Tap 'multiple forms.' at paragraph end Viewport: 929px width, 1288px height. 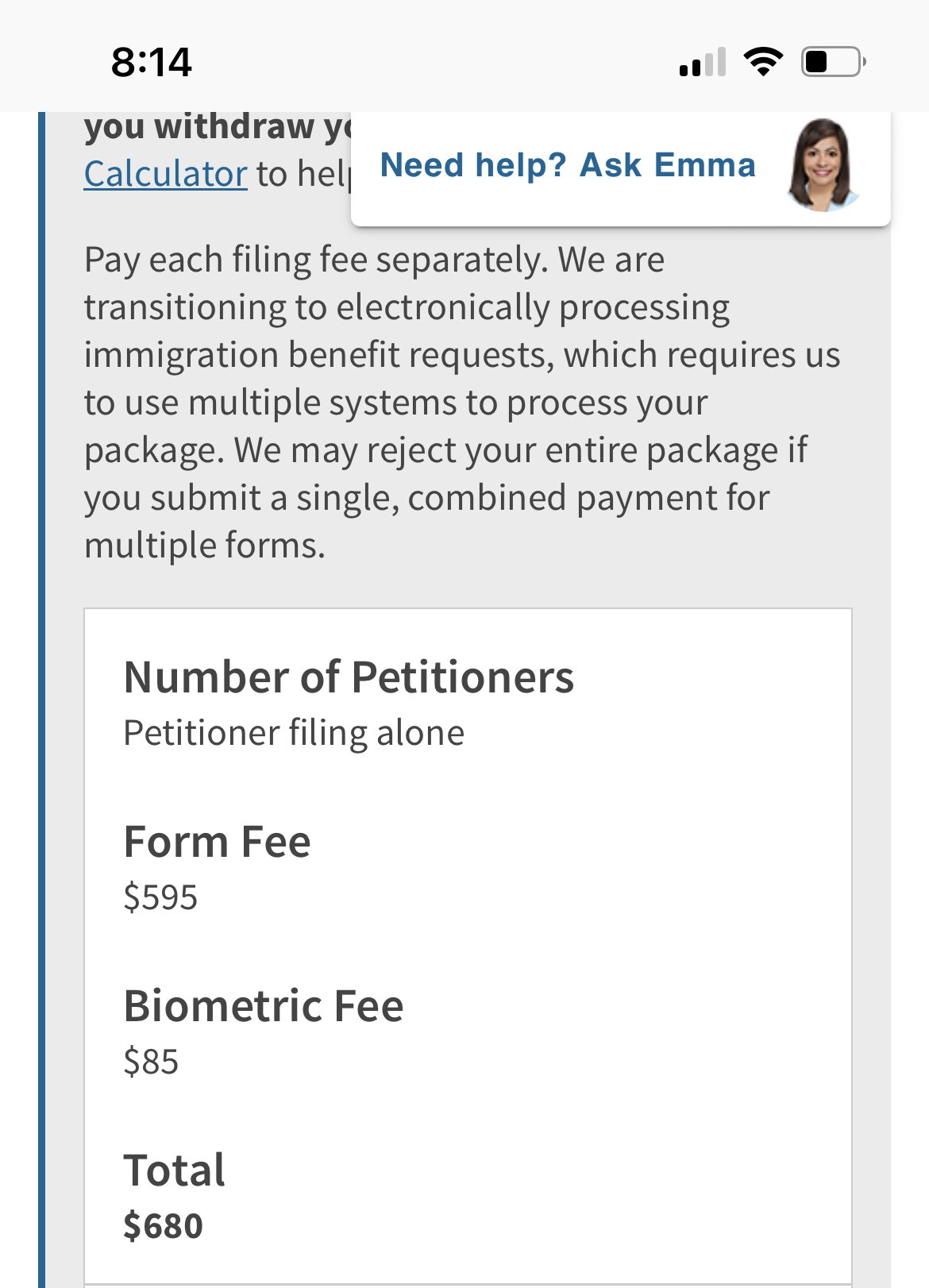pos(205,546)
